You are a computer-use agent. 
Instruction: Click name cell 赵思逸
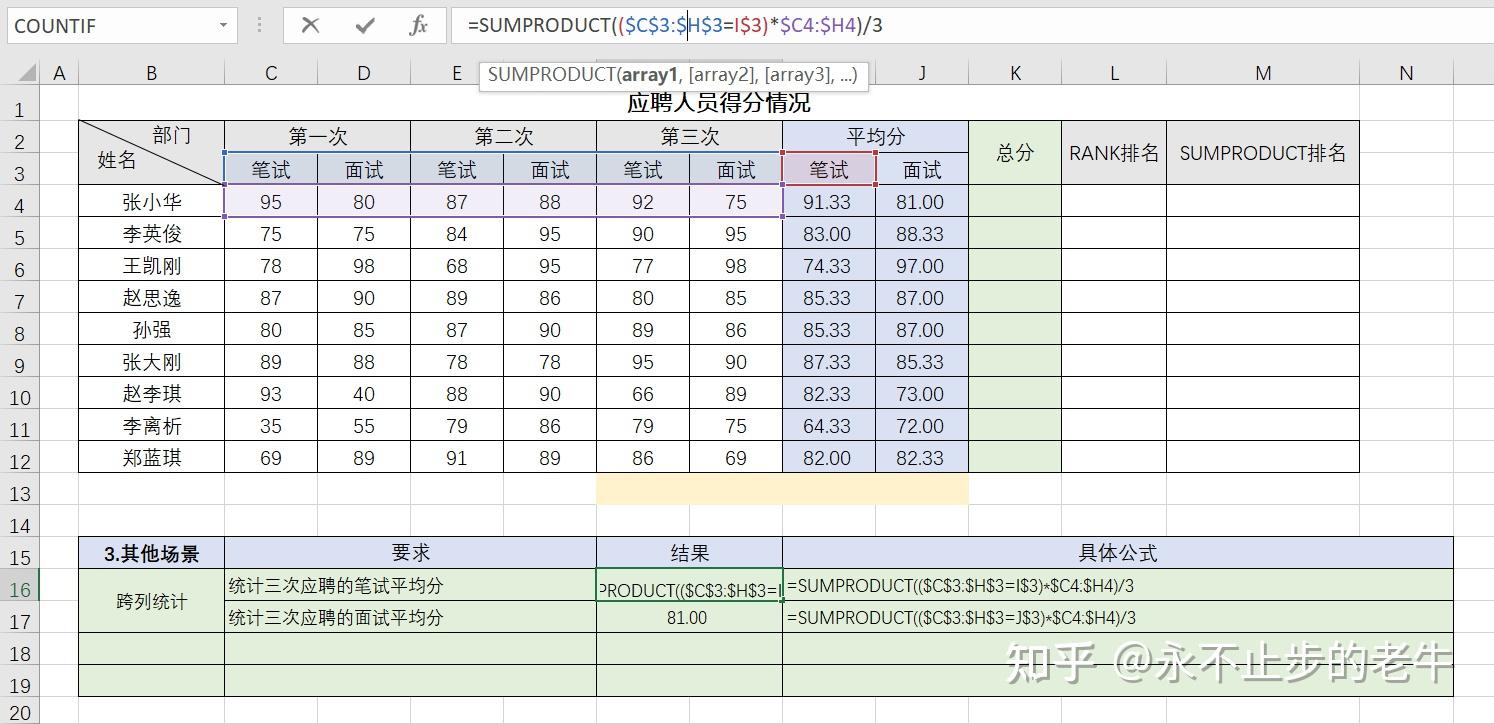point(152,298)
